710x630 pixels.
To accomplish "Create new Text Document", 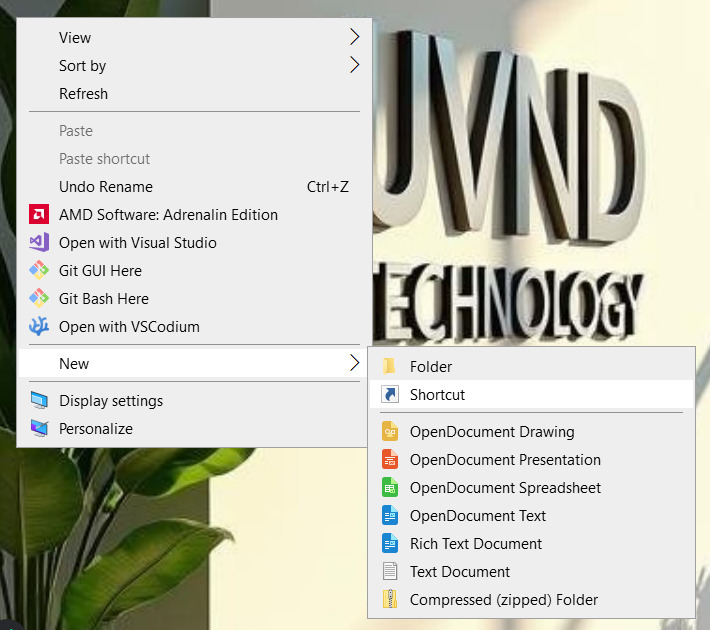I will click(531, 572).
